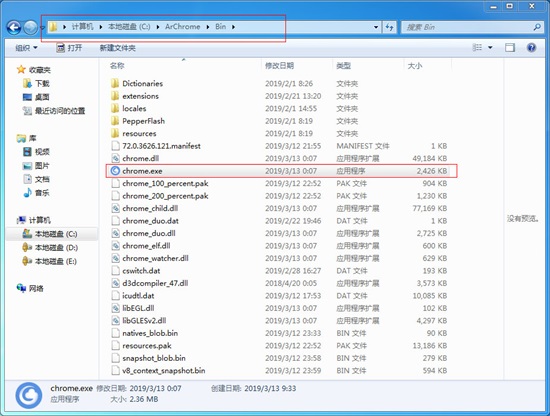Select the libEGL.dll file icon
This screenshot has width=550, height=416.
[115, 308]
